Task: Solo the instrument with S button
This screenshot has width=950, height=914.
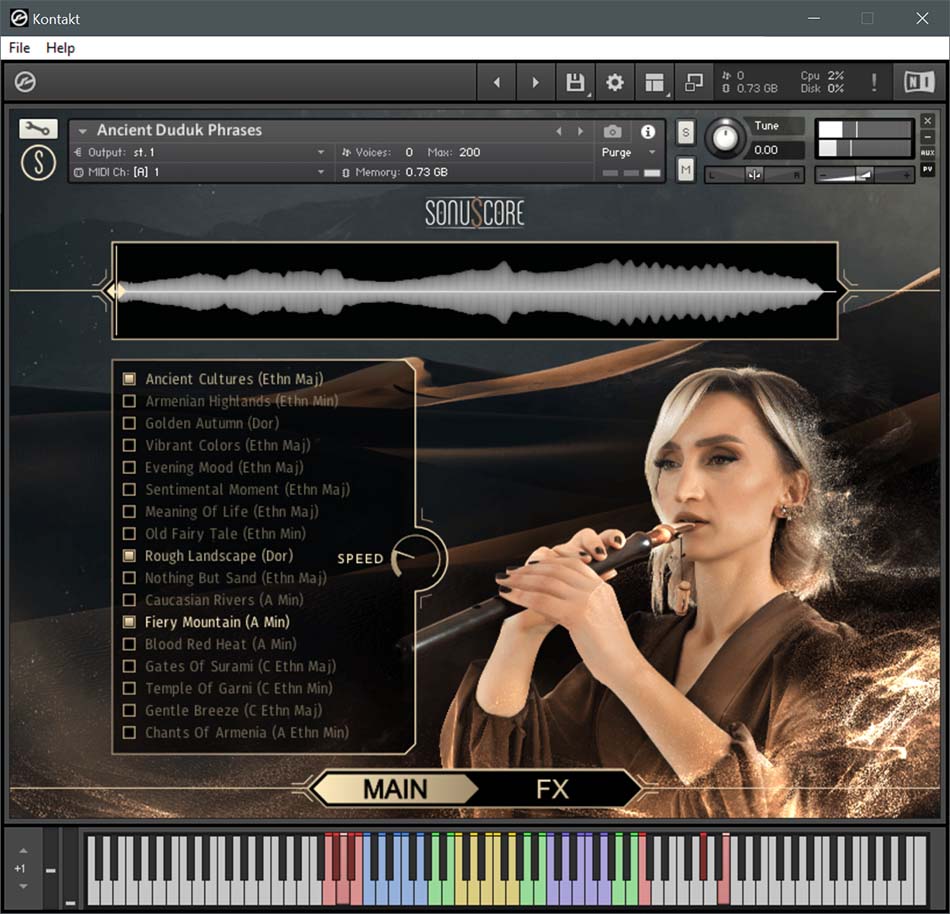Action: coord(685,132)
